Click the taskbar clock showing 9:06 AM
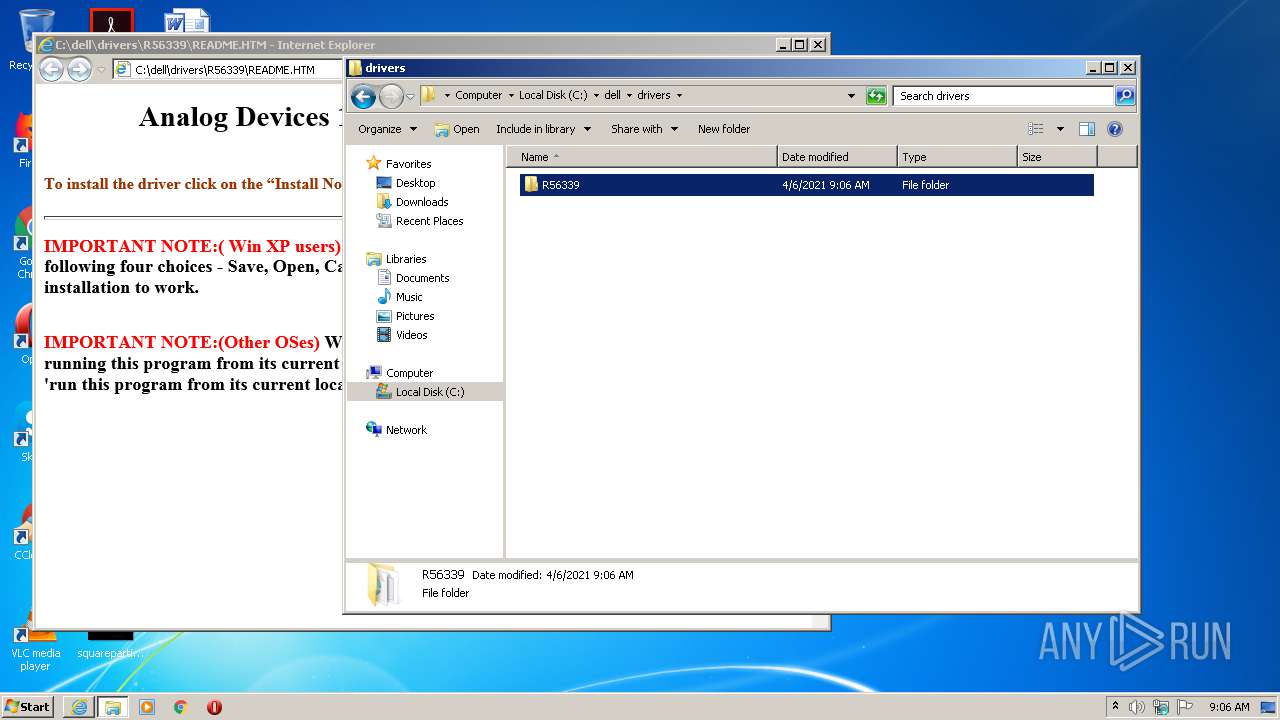This screenshot has height=720, width=1280. coord(1229,707)
